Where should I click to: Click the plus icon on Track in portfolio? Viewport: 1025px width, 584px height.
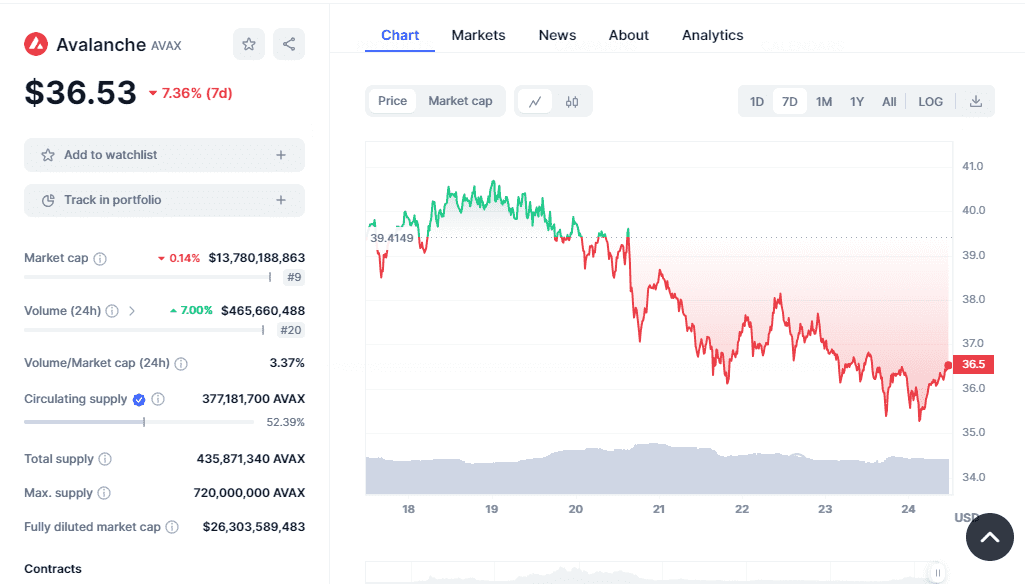[281, 200]
